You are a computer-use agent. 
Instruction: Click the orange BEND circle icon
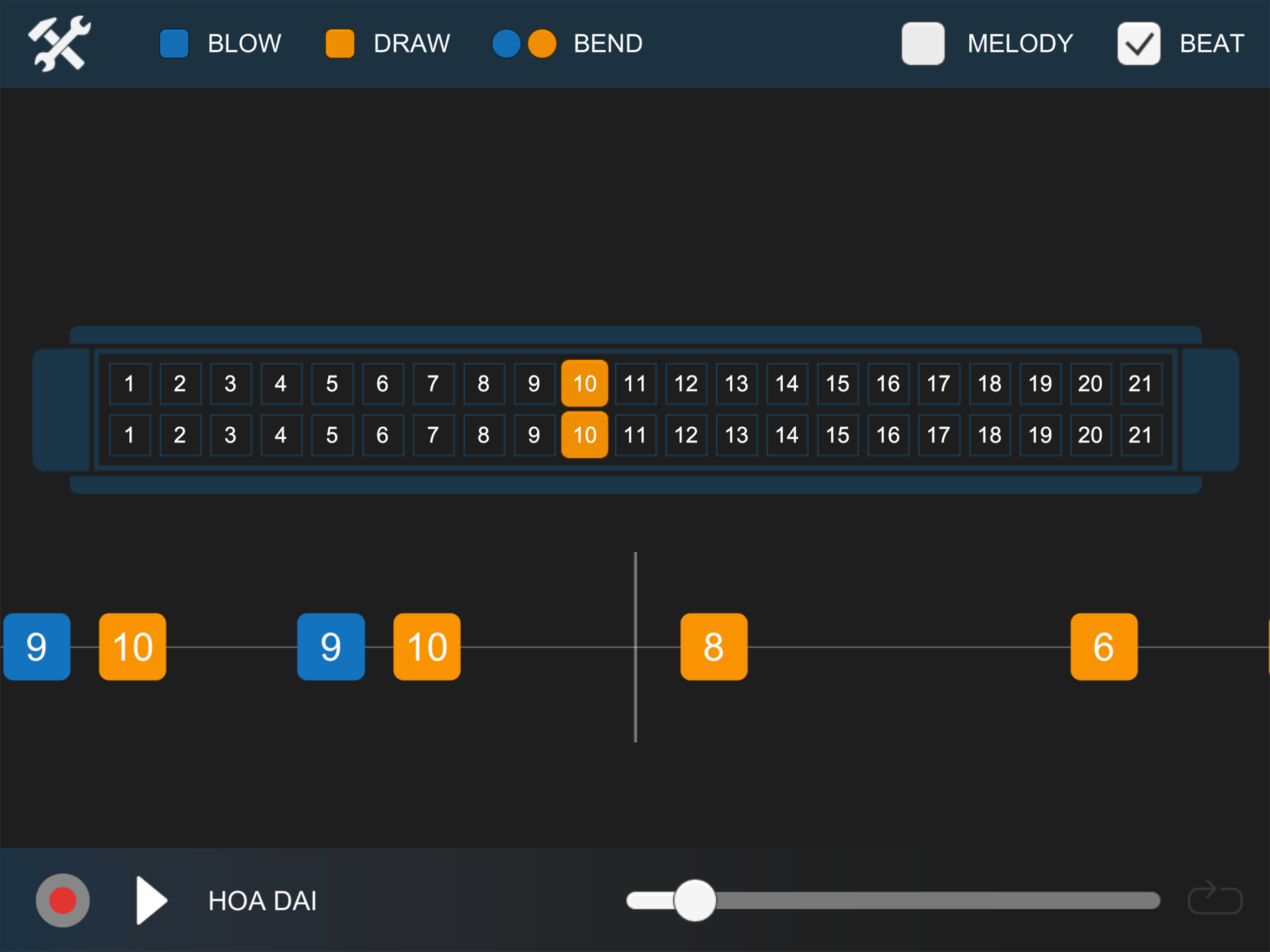coord(542,44)
